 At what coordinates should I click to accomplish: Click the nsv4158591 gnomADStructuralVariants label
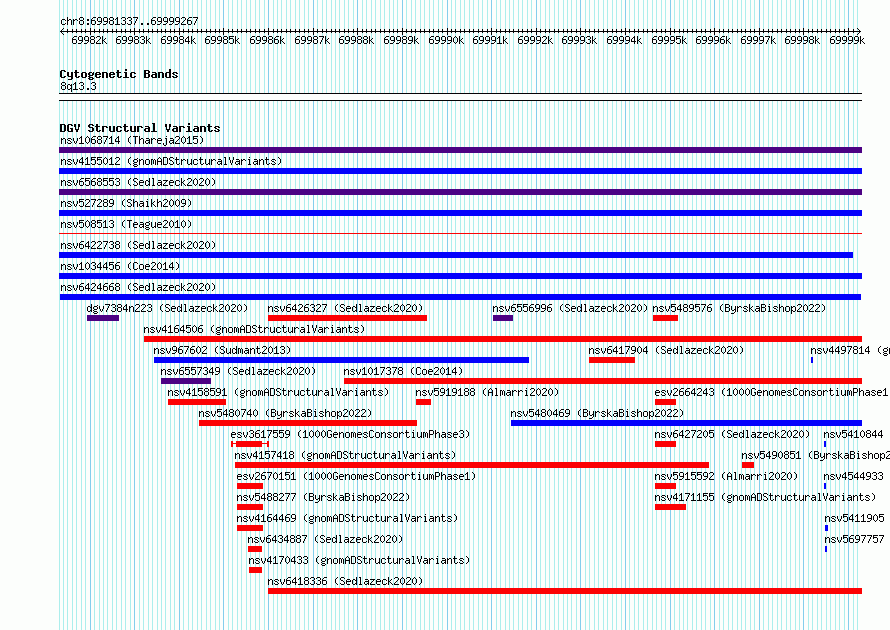pos(278,392)
